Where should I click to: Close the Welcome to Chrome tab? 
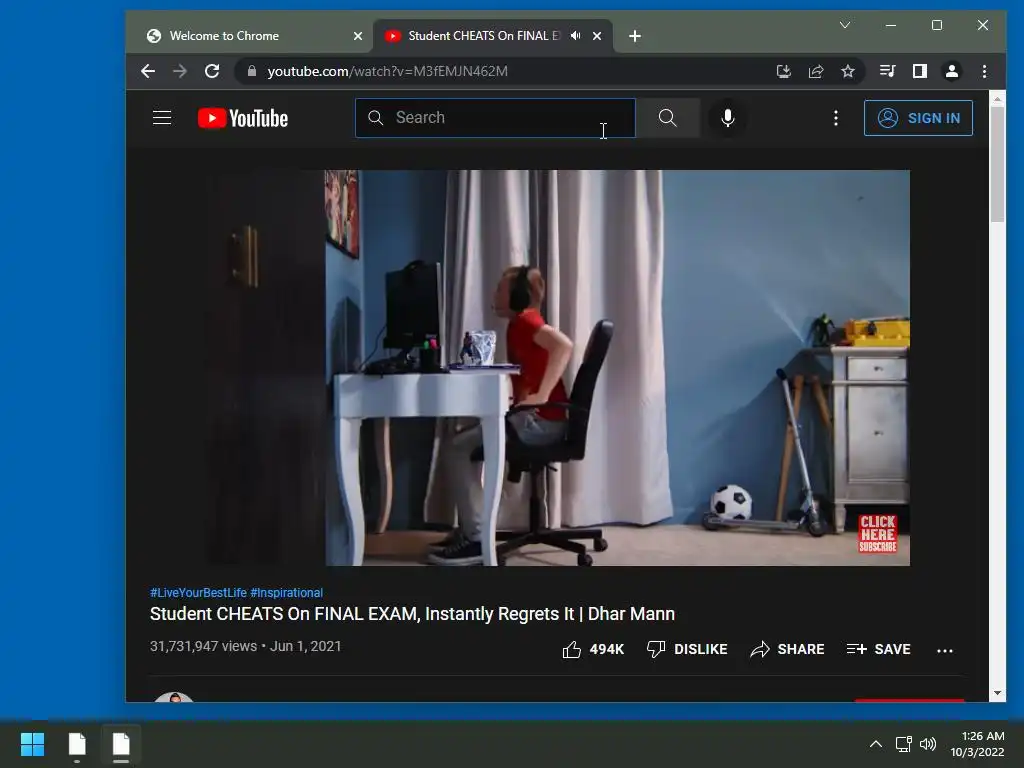tap(358, 36)
